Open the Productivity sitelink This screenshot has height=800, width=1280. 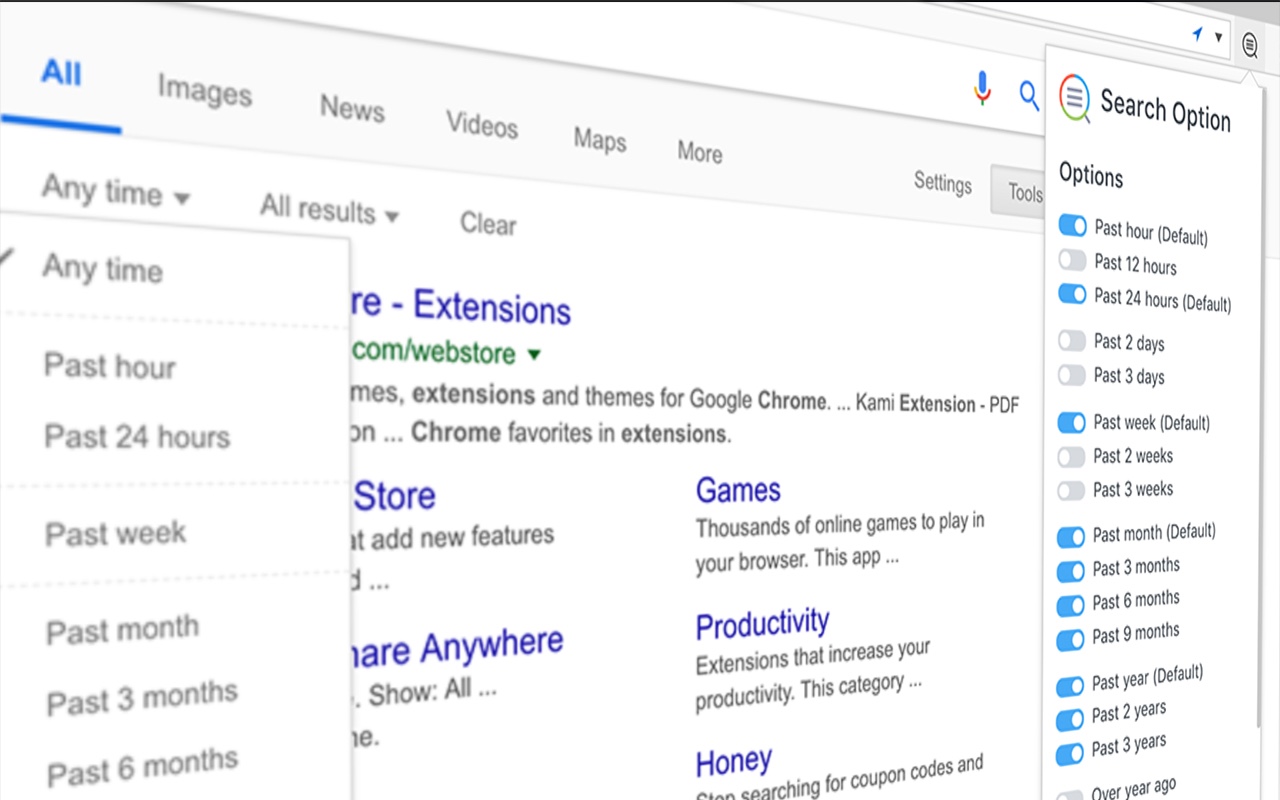tap(763, 625)
